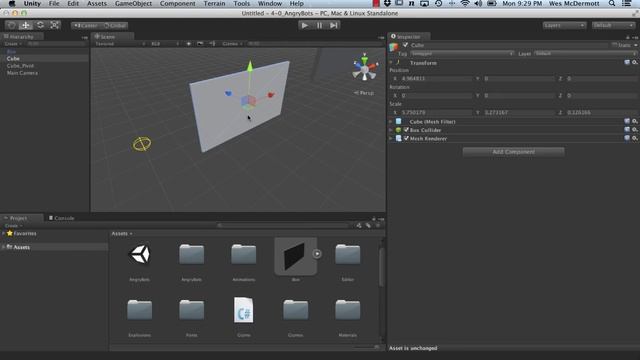Toggle the Static checkbox
640x360 pixels.
614,45
